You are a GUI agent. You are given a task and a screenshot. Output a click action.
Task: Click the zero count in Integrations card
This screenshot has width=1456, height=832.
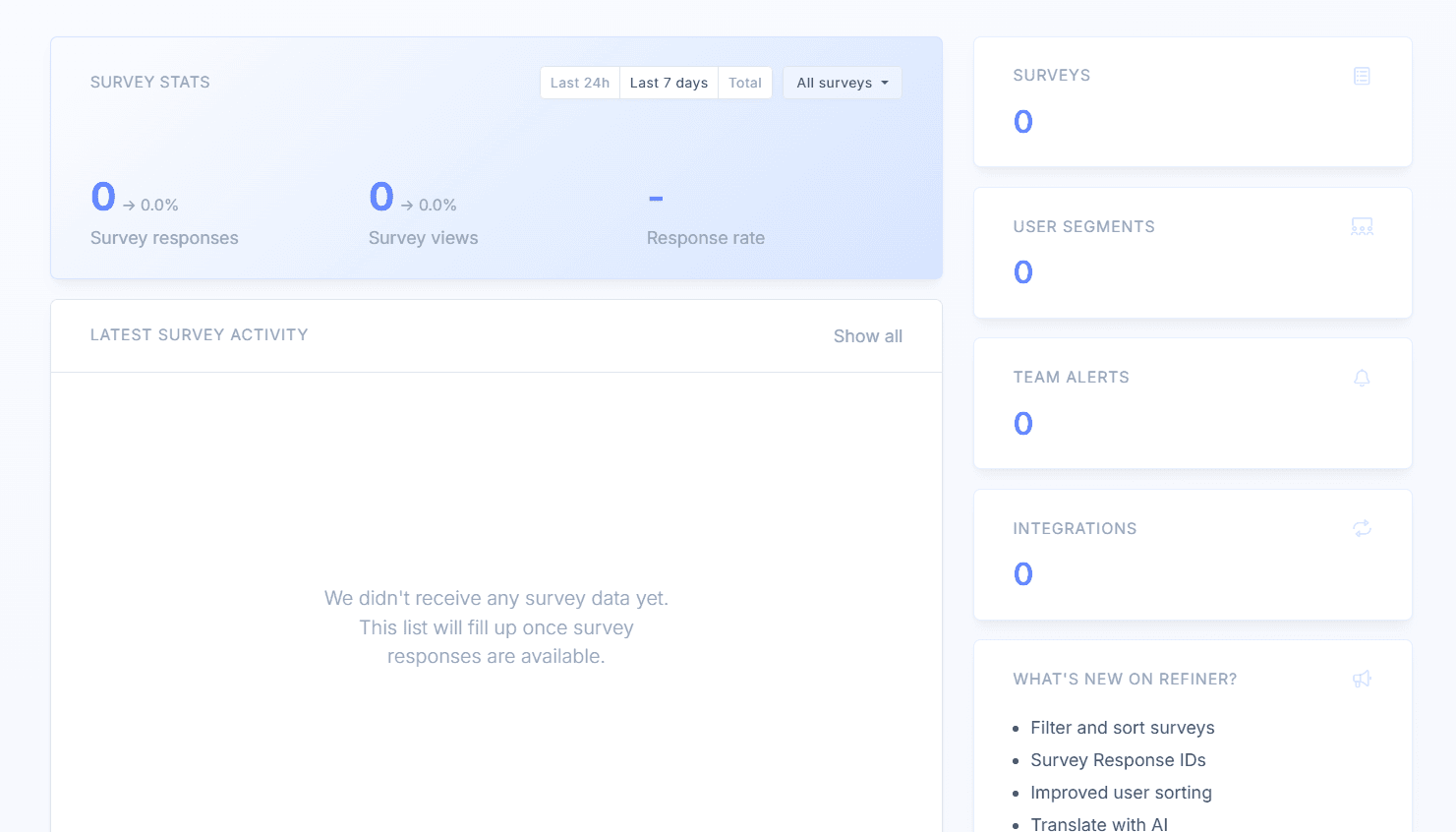pos(1023,574)
